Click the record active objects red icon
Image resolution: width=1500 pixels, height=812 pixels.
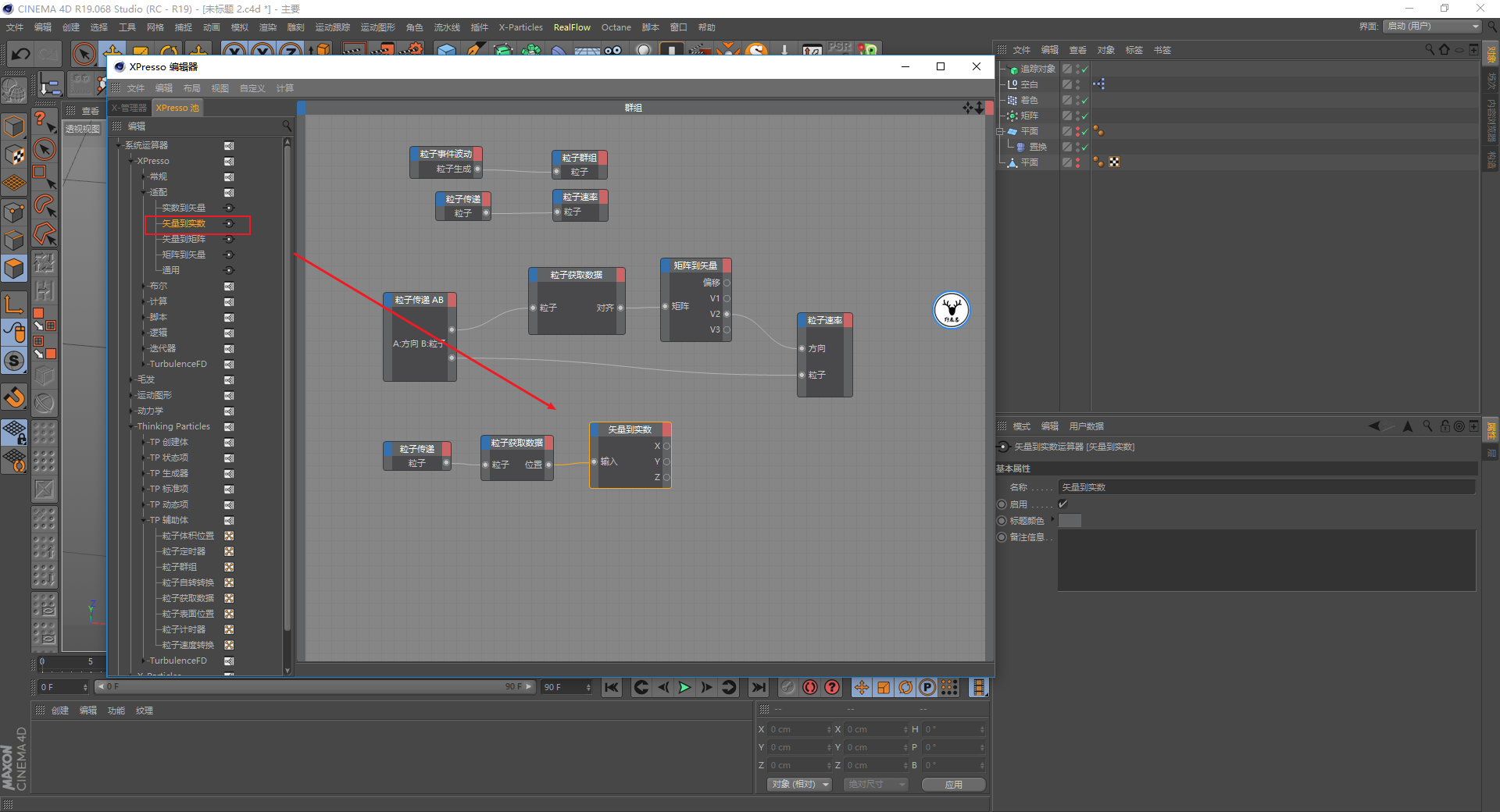pyautogui.click(x=810, y=687)
